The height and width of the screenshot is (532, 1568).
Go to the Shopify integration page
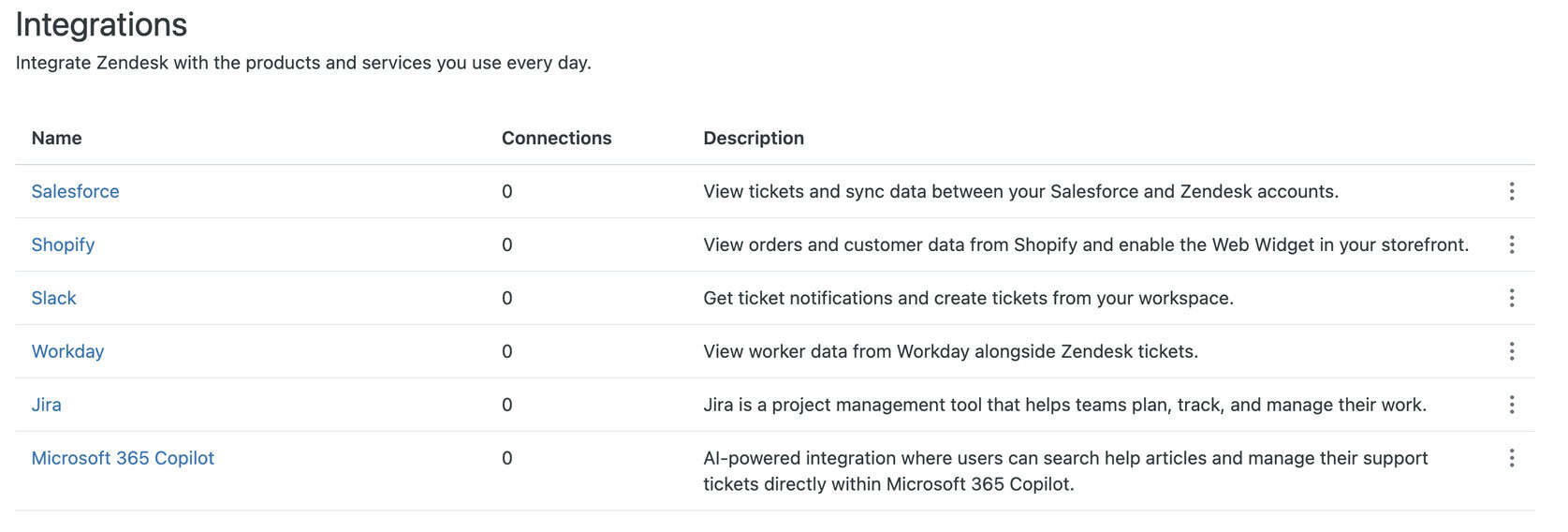click(63, 244)
